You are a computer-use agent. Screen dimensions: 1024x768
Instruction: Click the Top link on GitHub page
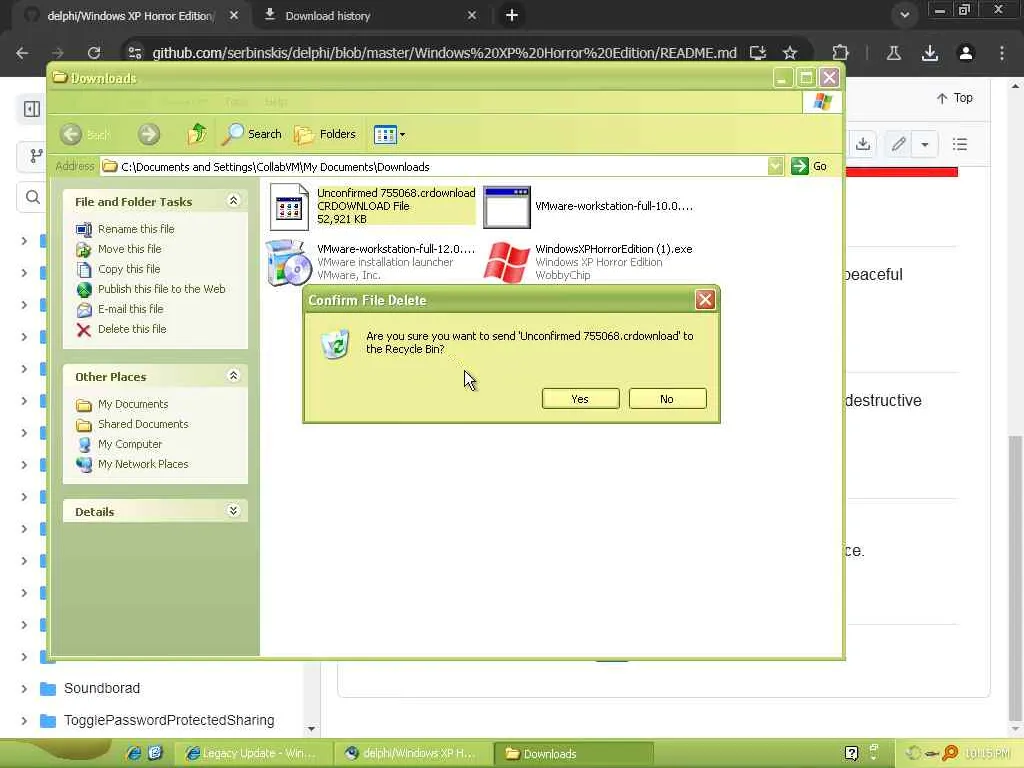point(955,98)
